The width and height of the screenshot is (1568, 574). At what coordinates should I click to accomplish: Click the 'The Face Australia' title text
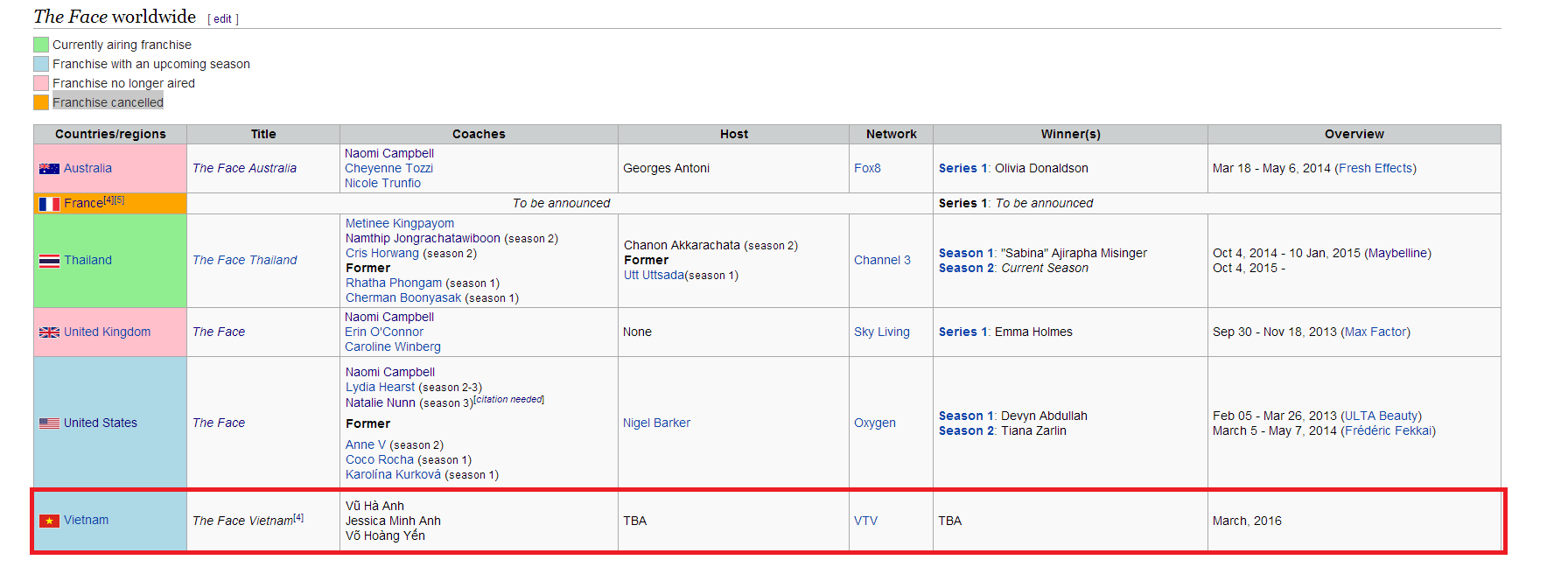tap(244, 168)
